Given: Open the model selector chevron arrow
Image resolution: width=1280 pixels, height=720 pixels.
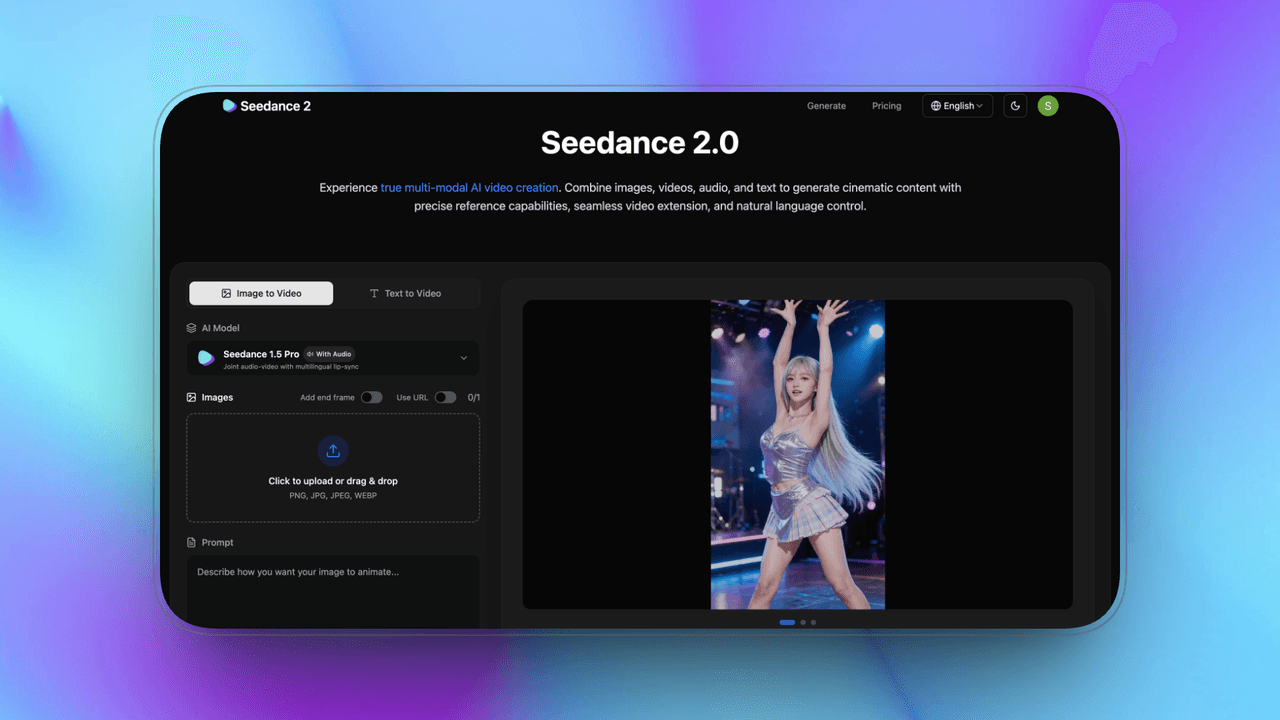Looking at the screenshot, I should [x=463, y=358].
